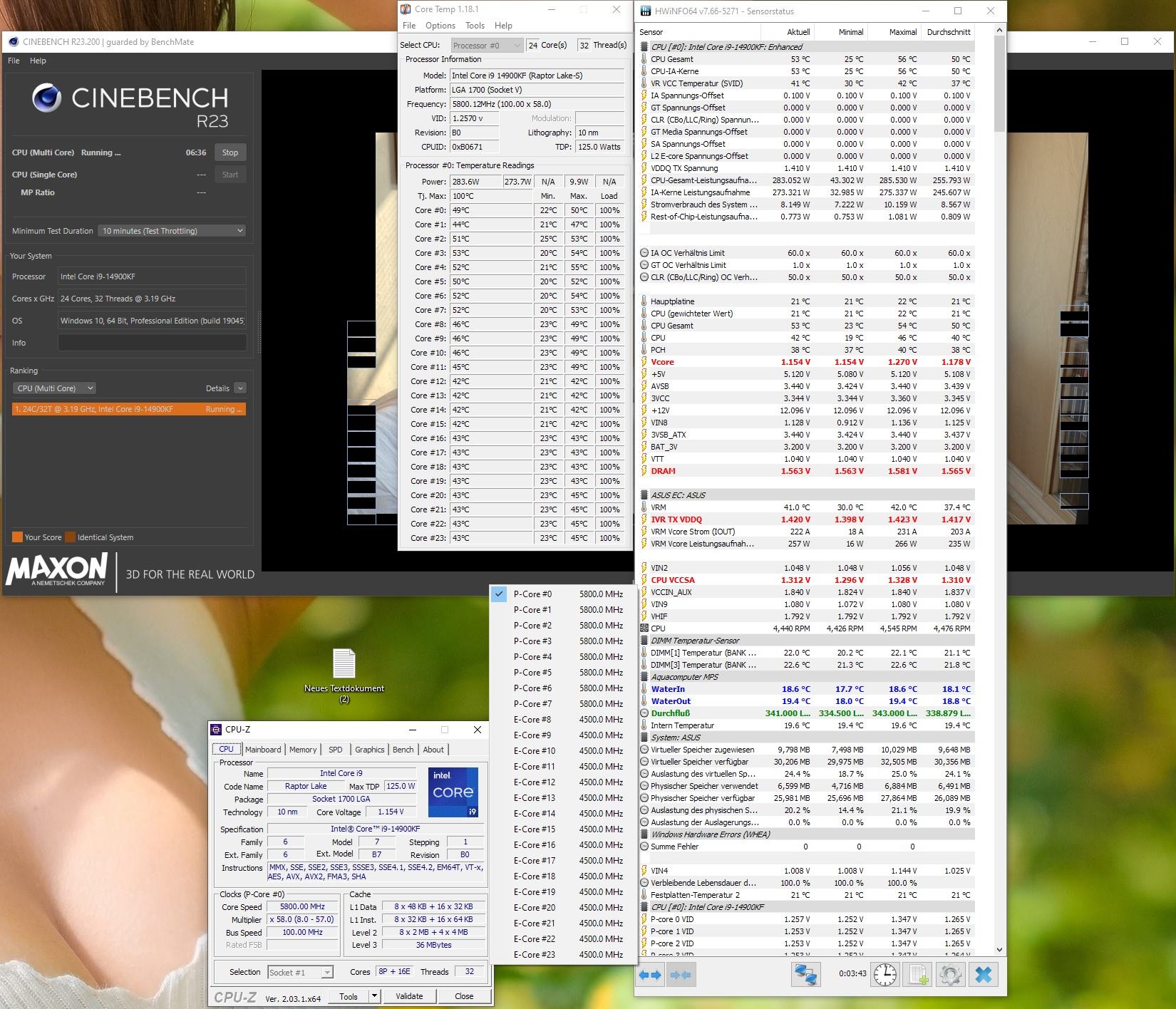Click the HWiNFO64 title bar app icon
This screenshot has width=1176, height=1009.
(646, 11)
